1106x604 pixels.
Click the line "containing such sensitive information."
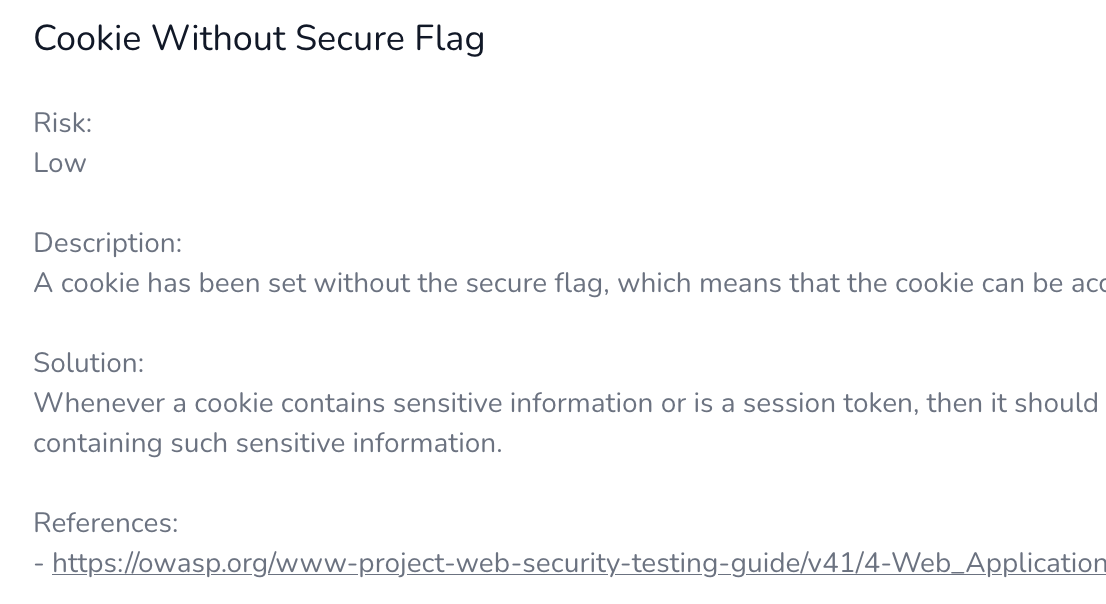pos(268,443)
